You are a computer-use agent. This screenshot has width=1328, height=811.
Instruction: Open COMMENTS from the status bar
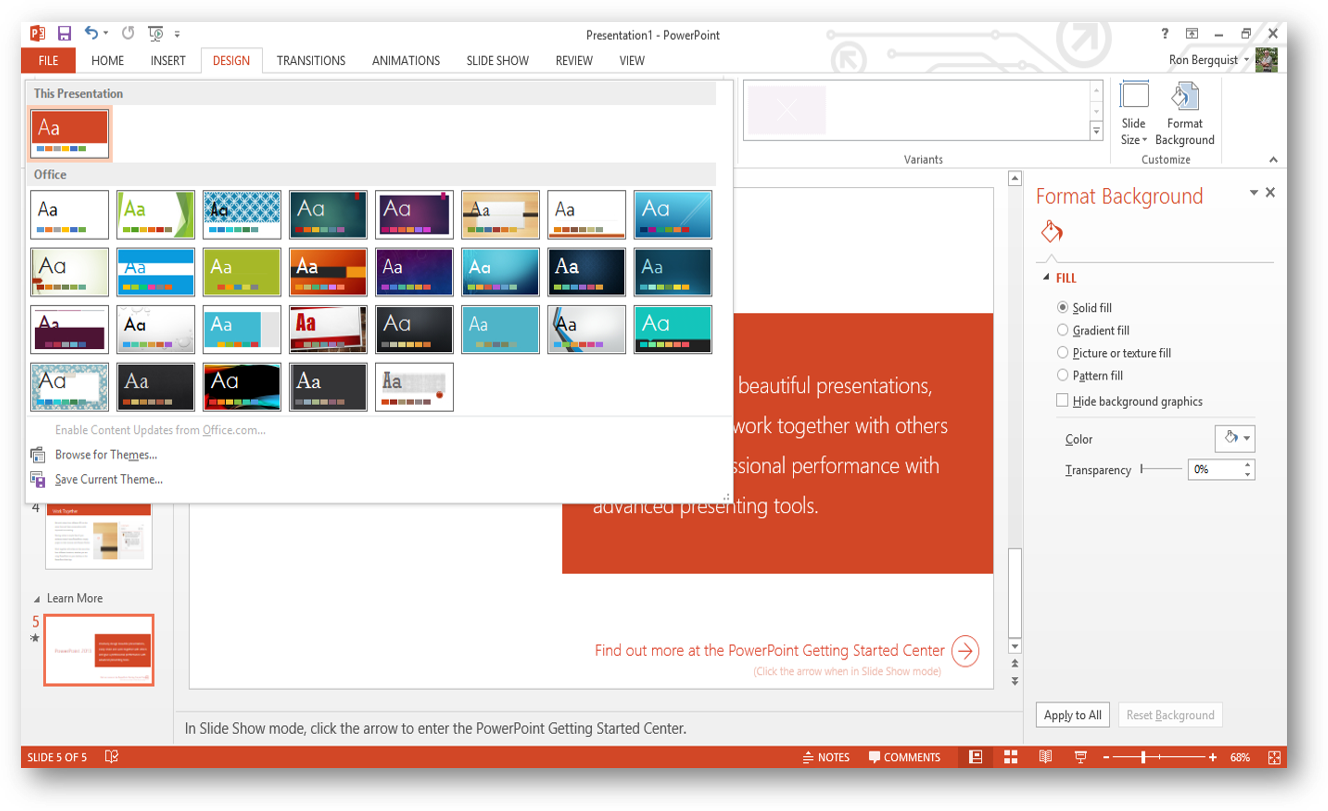pos(905,757)
